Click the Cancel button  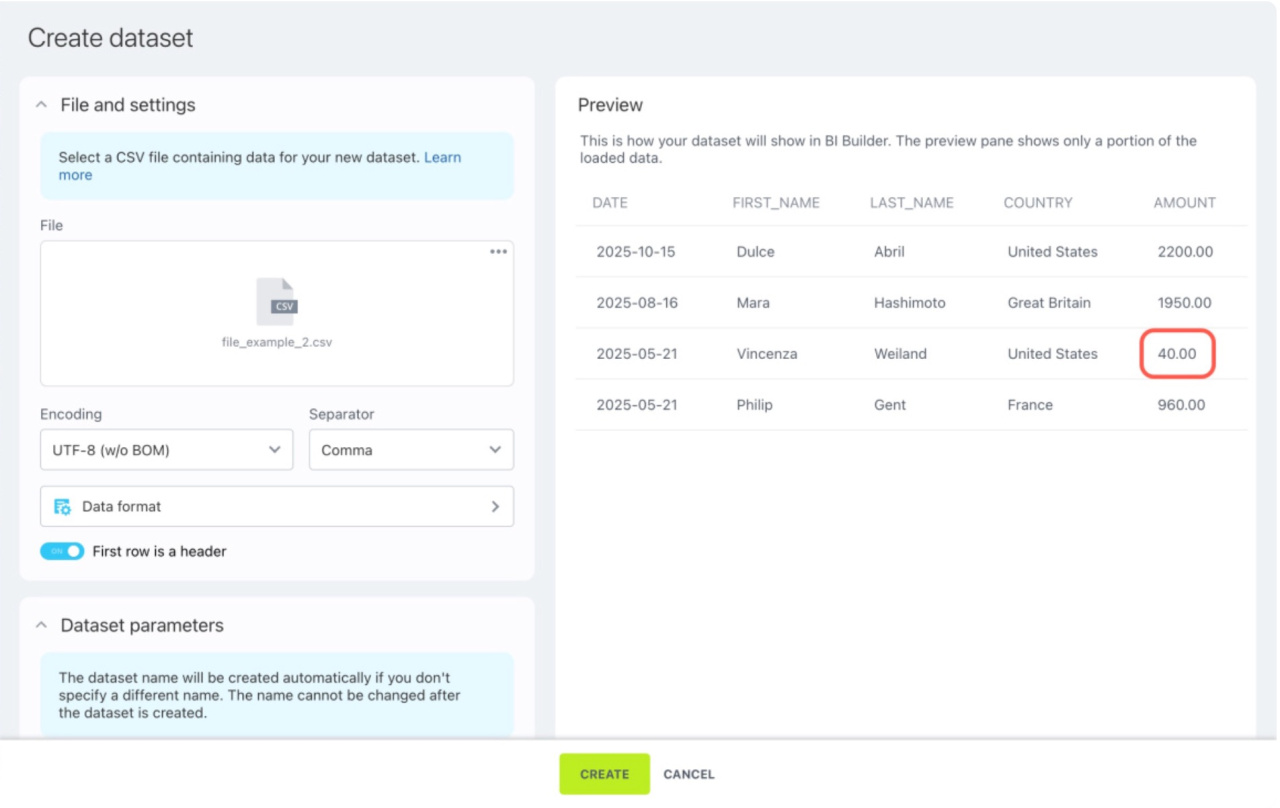pos(689,774)
